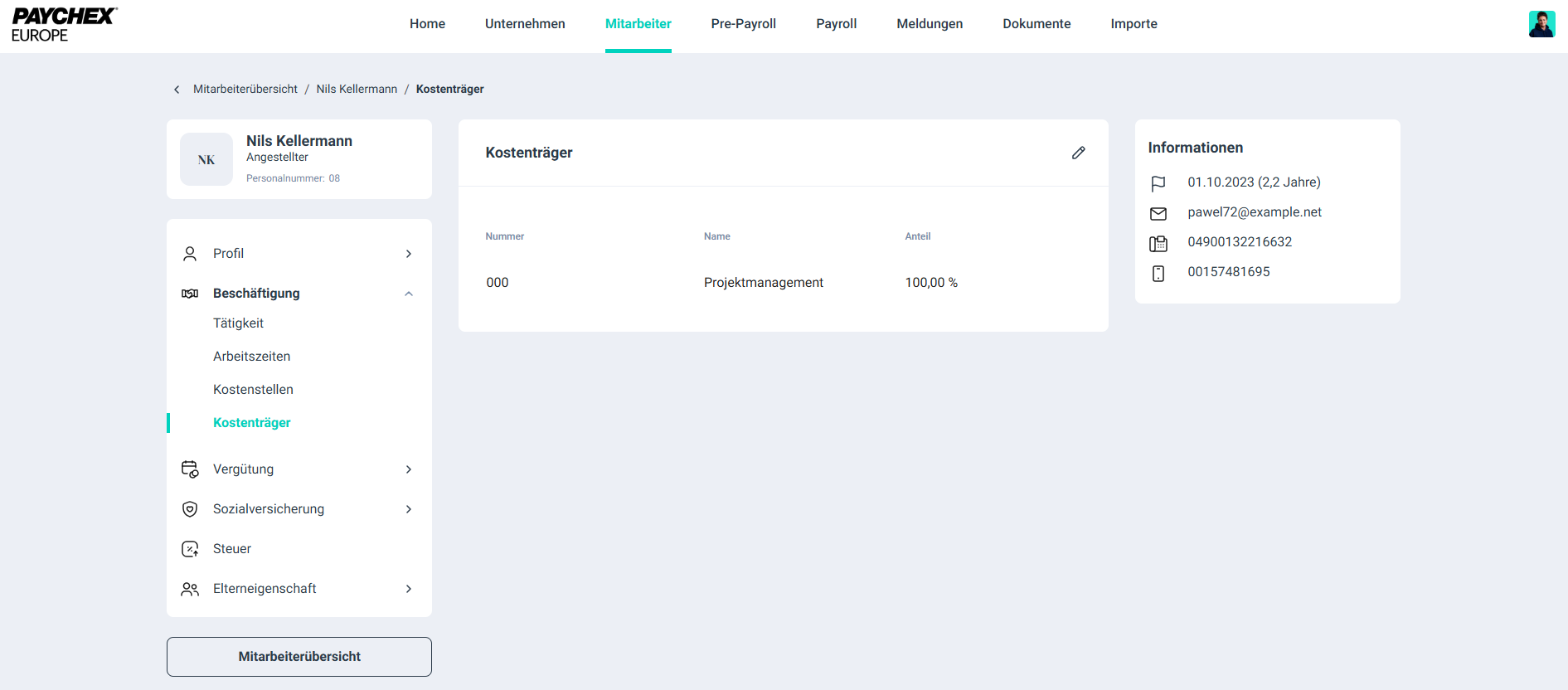Viewport: 1568px width, 690px height.
Task: Go to Nils Kellermann breadcrumb link
Action: click(357, 90)
